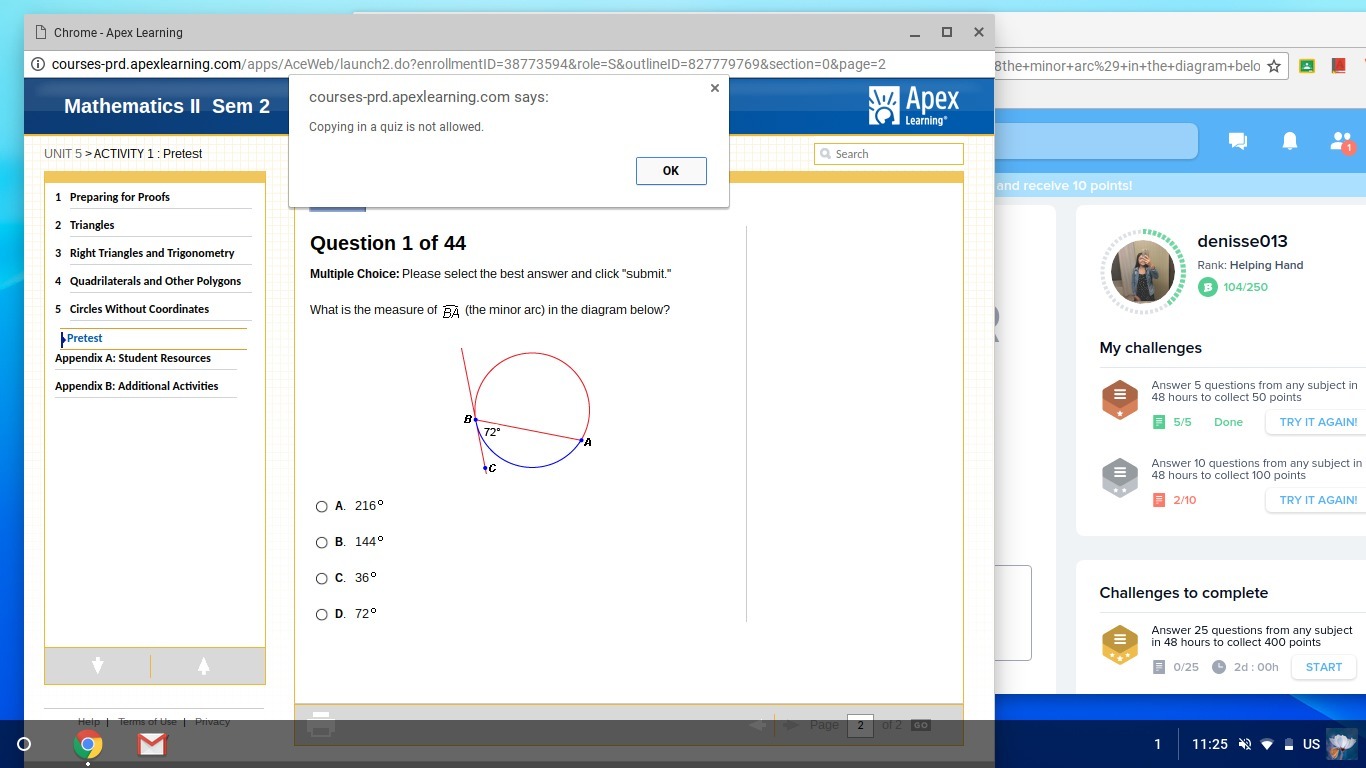The height and width of the screenshot is (768, 1366).
Task: Open unit 1 Preparing for Proofs
Action: 119,197
